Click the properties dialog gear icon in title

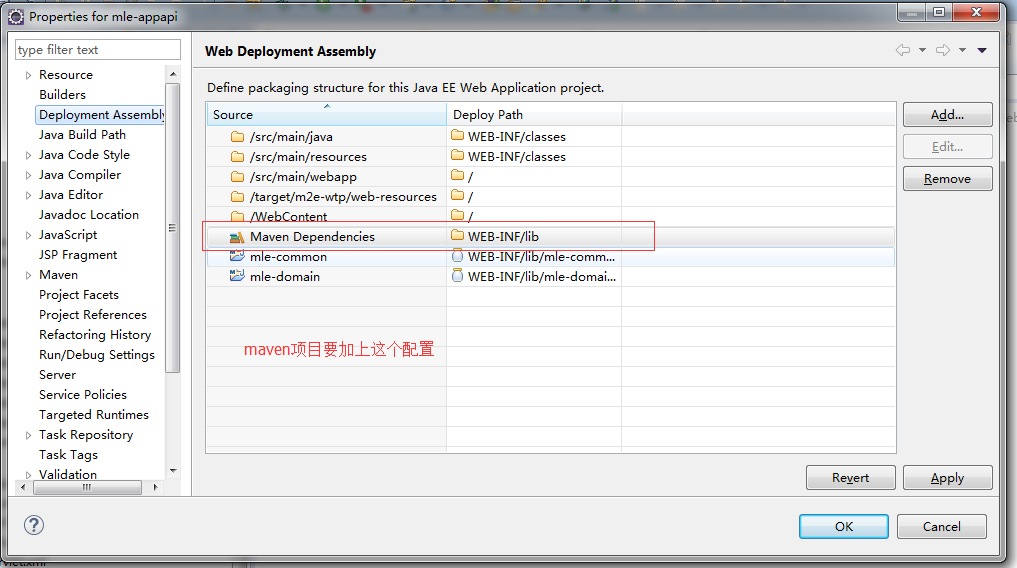point(16,17)
